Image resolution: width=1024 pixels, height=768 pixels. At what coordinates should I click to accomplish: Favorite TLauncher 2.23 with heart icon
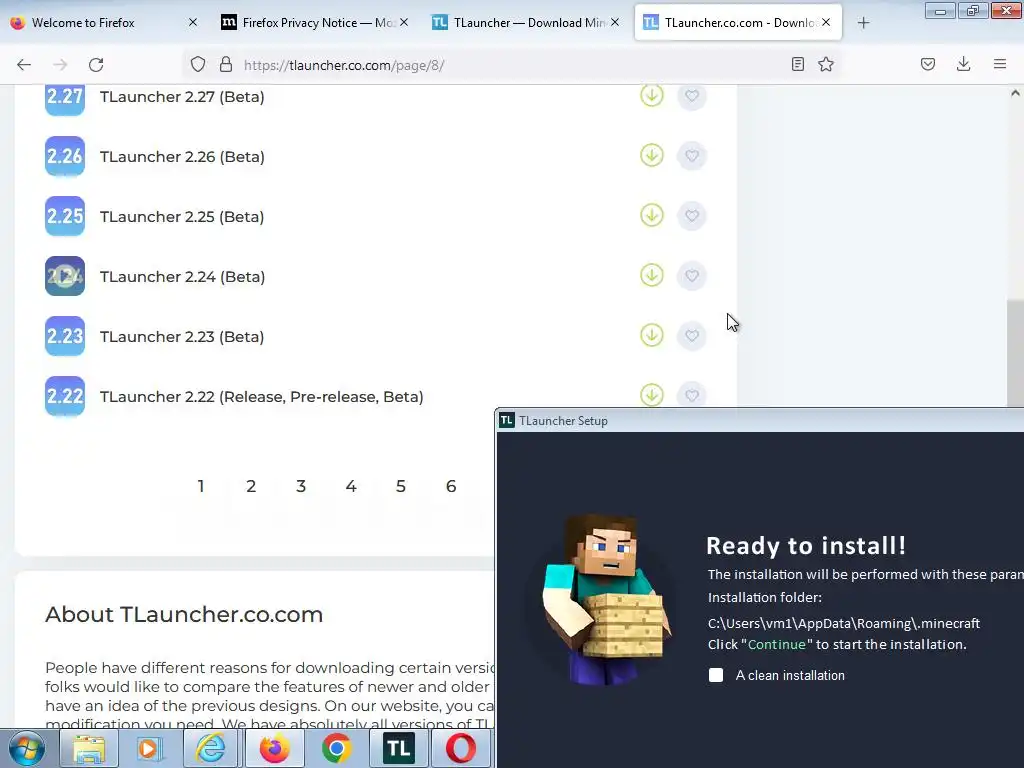tap(692, 336)
